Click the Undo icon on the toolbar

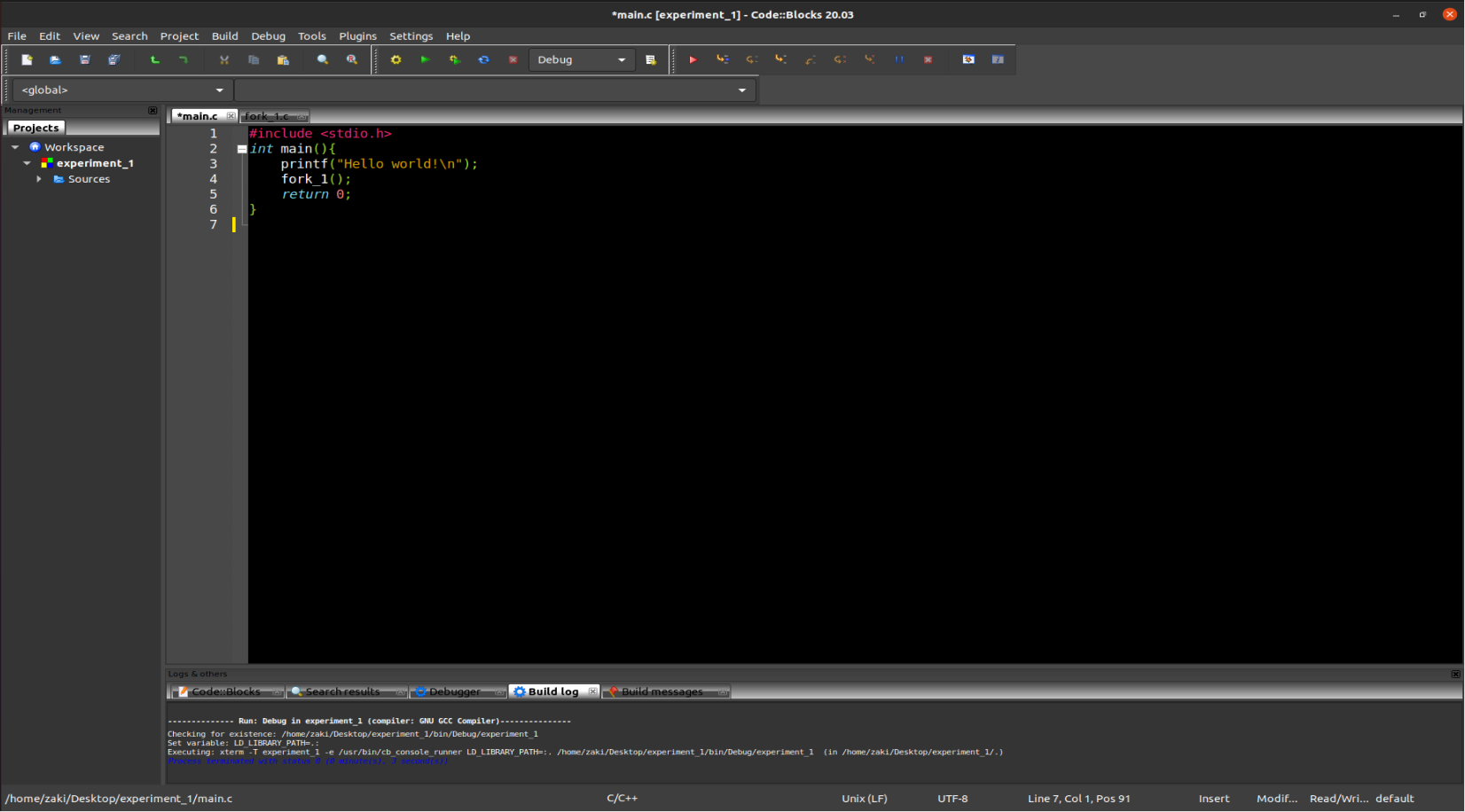(x=154, y=59)
